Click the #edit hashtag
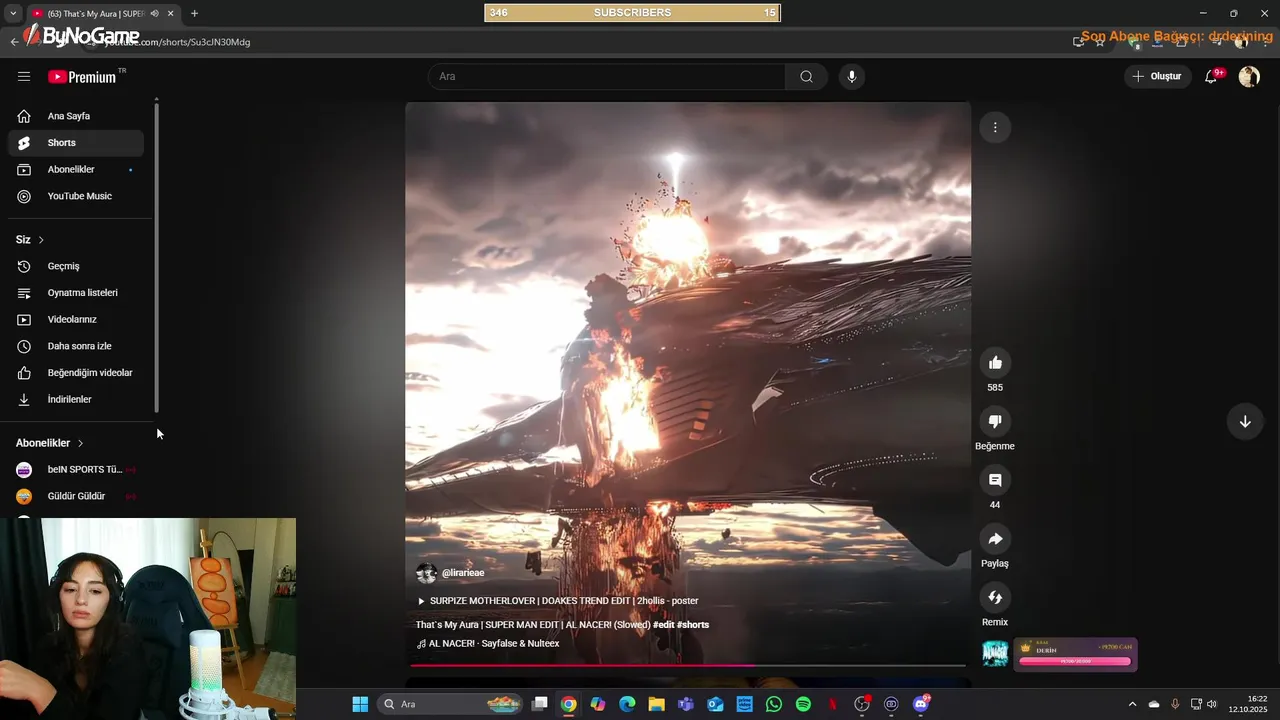 [x=663, y=625]
